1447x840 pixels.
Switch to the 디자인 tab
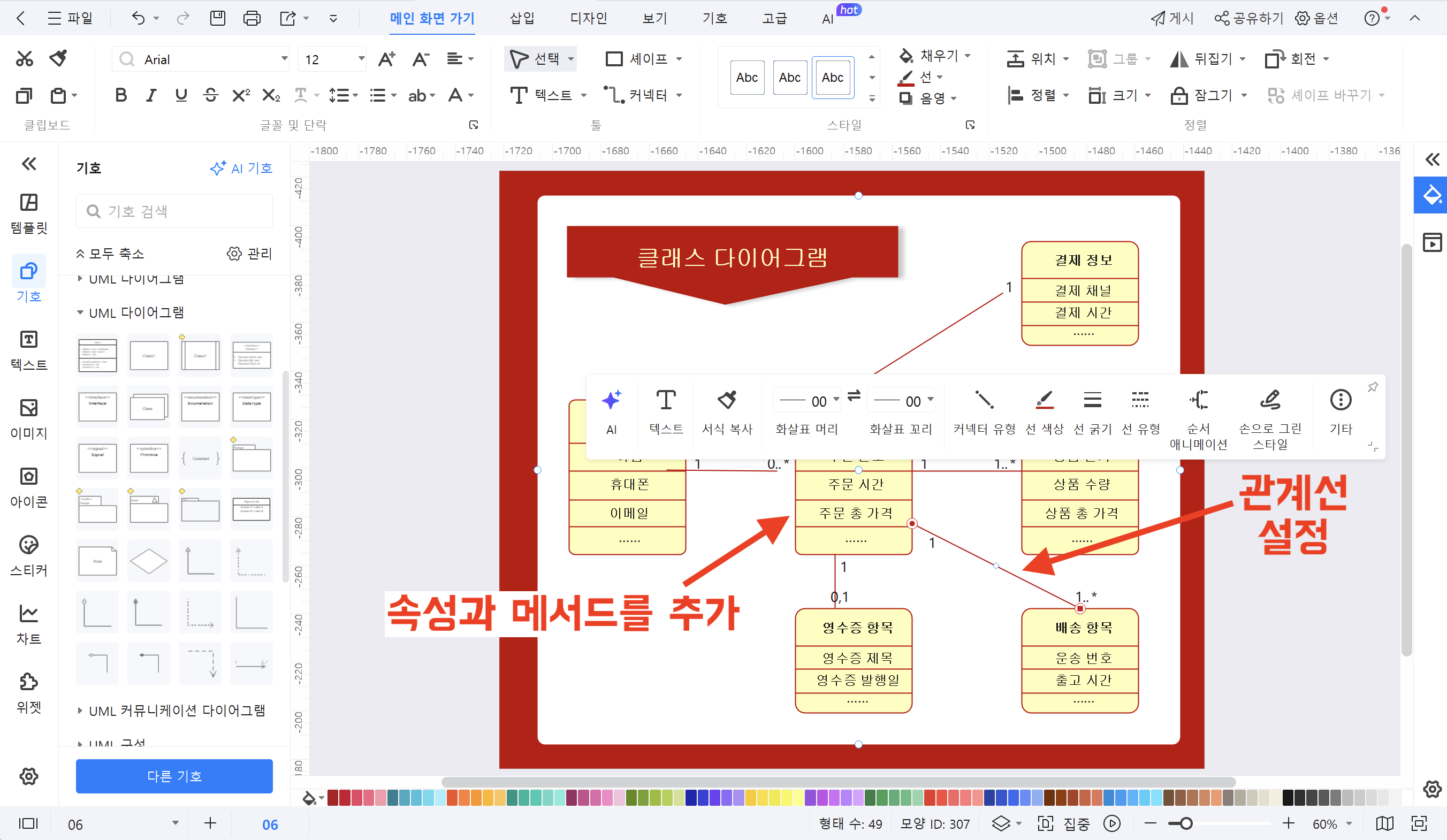coord(588,18)
